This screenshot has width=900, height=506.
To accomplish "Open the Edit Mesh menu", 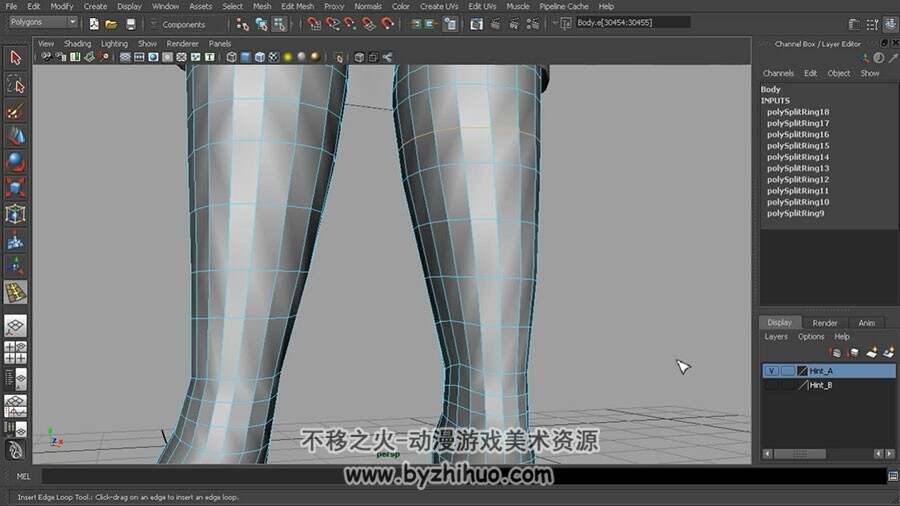I will click(x=297, y=6).
